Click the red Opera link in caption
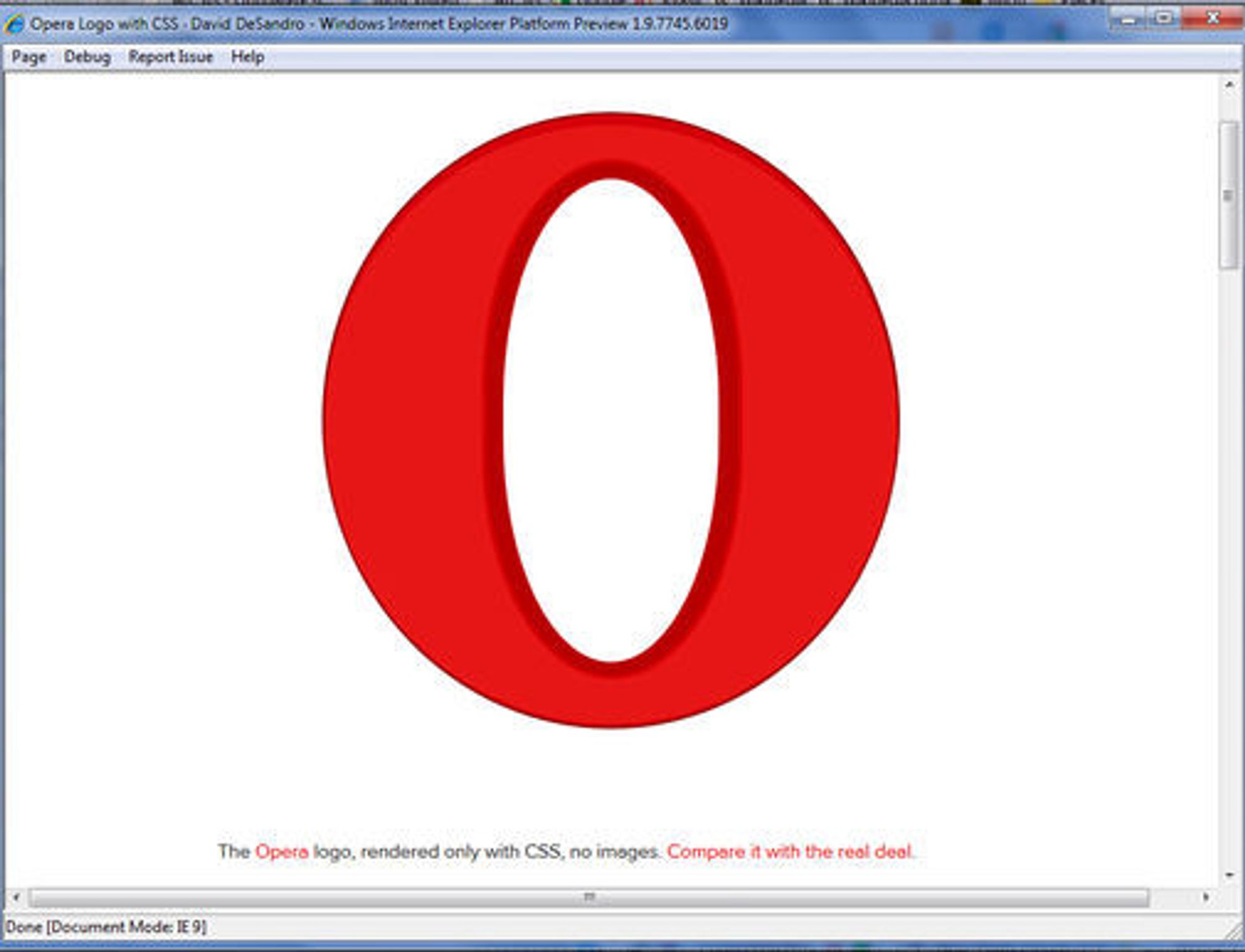This screenshot has width=1245, height=952. tap(281, 851)
